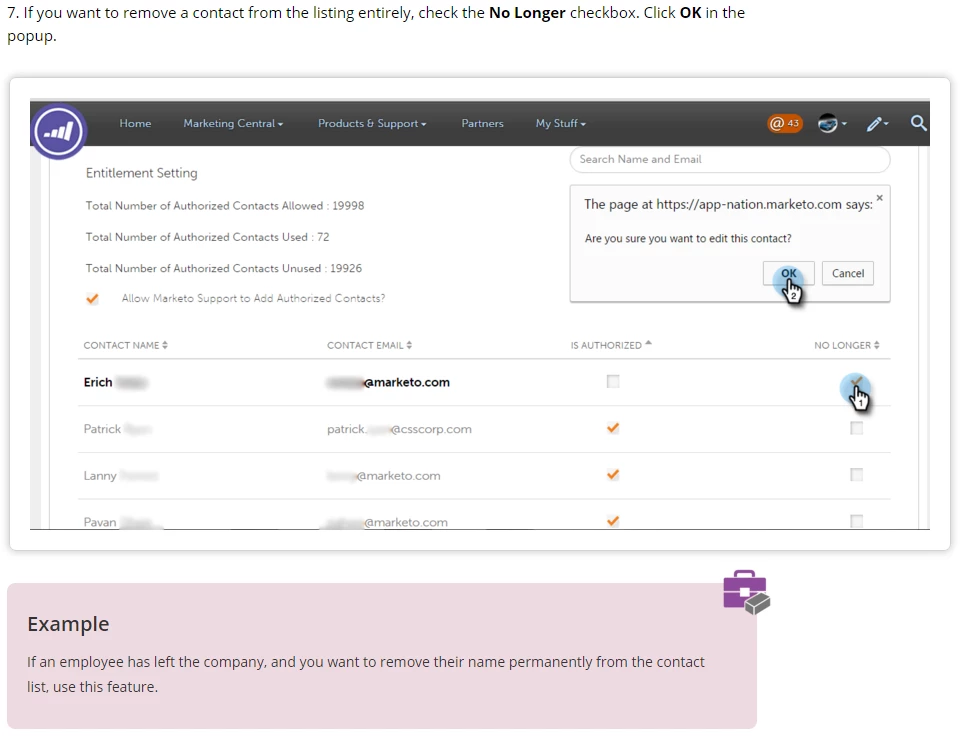The height and width of the screenshot is (738, 970).
Task: Toggle No Longer checkbox for Erich
Action: (856, 384)
